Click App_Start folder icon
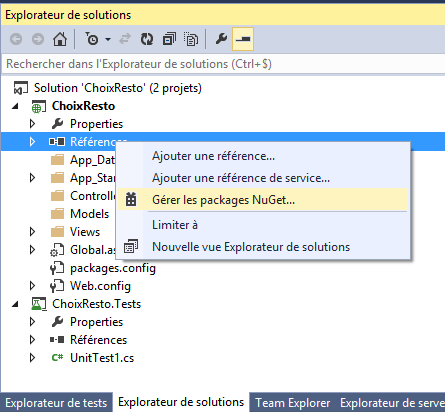 (57, 178)
